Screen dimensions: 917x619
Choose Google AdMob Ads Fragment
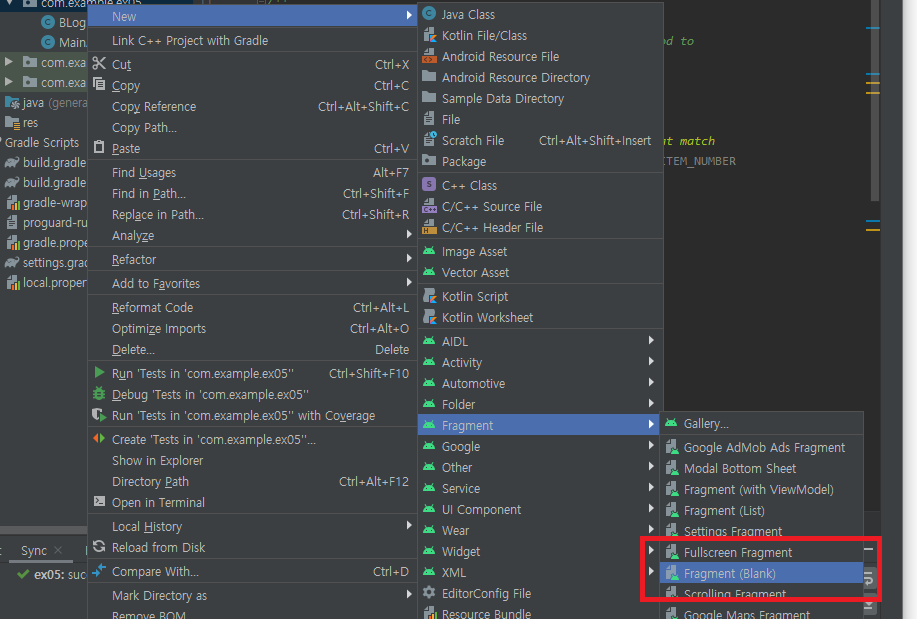point(761,447)
